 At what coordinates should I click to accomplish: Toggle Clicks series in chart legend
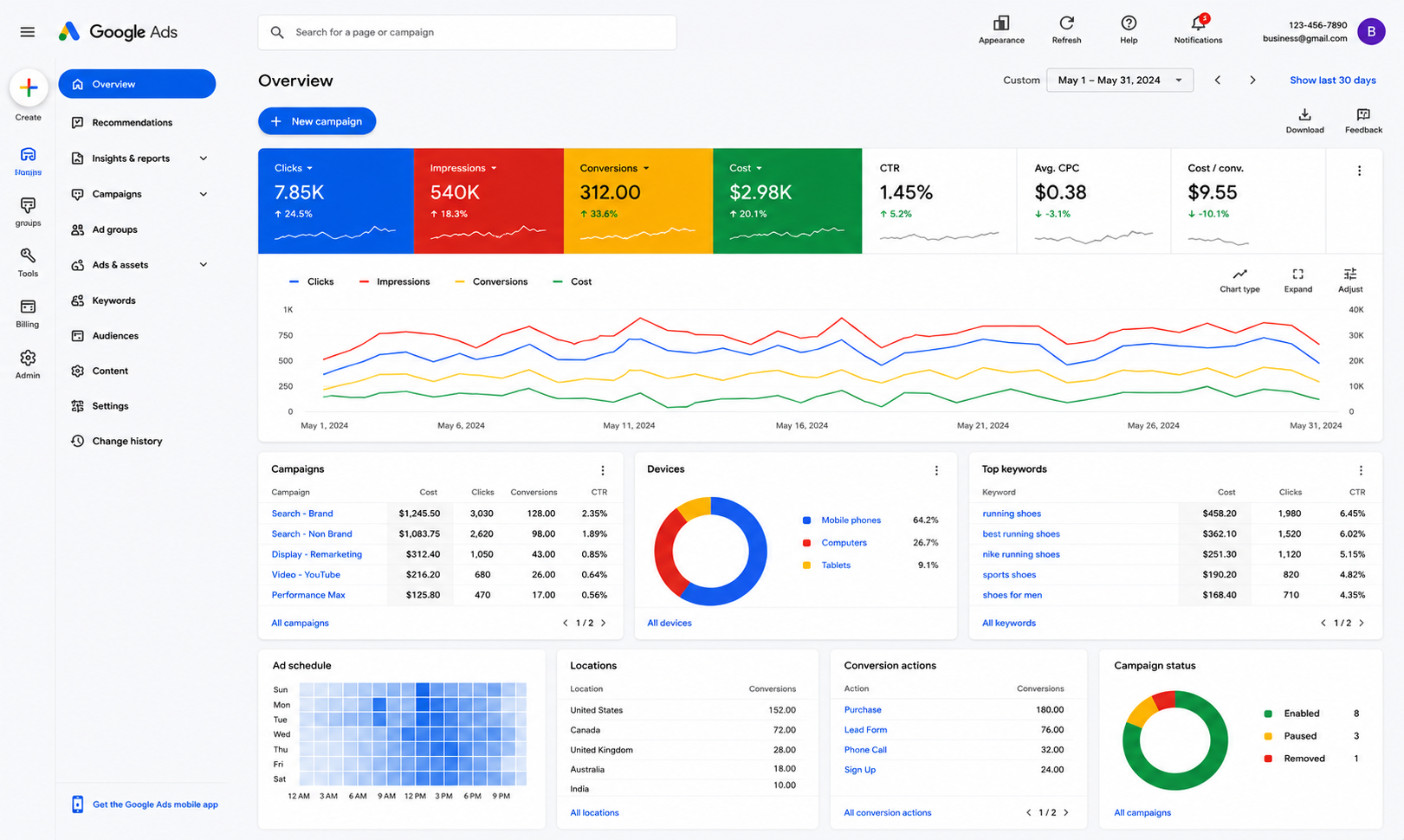tap(312, 281)
